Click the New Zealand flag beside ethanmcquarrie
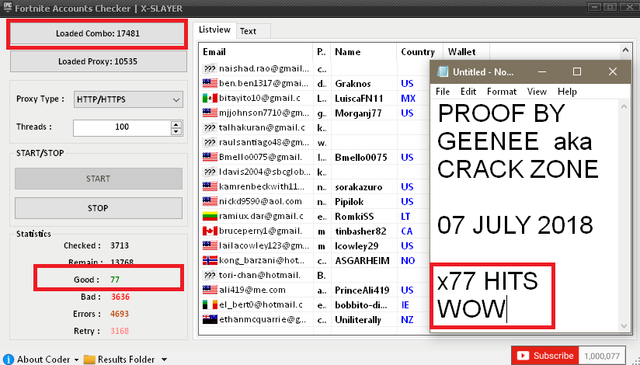The width and height of the screenshot is (640, 365). pyautogui.click(x=210, y=320)
